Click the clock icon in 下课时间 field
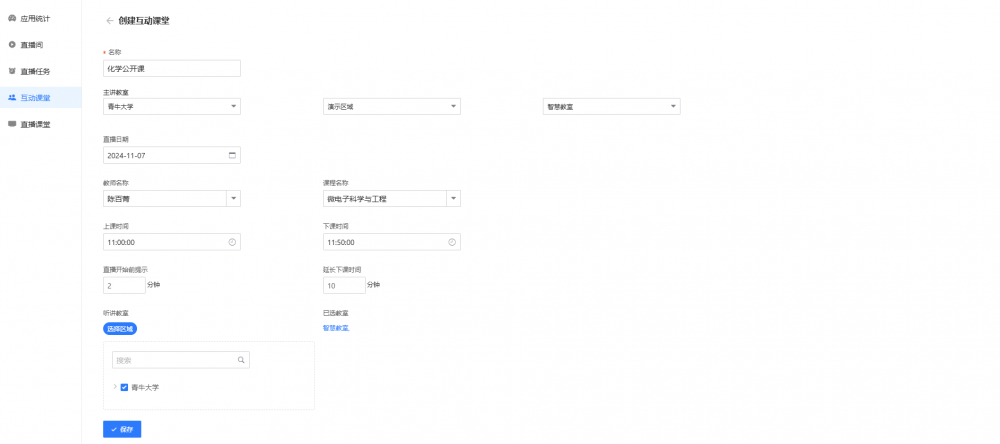This screenshot has height=444, width=1000. [452, 242]
